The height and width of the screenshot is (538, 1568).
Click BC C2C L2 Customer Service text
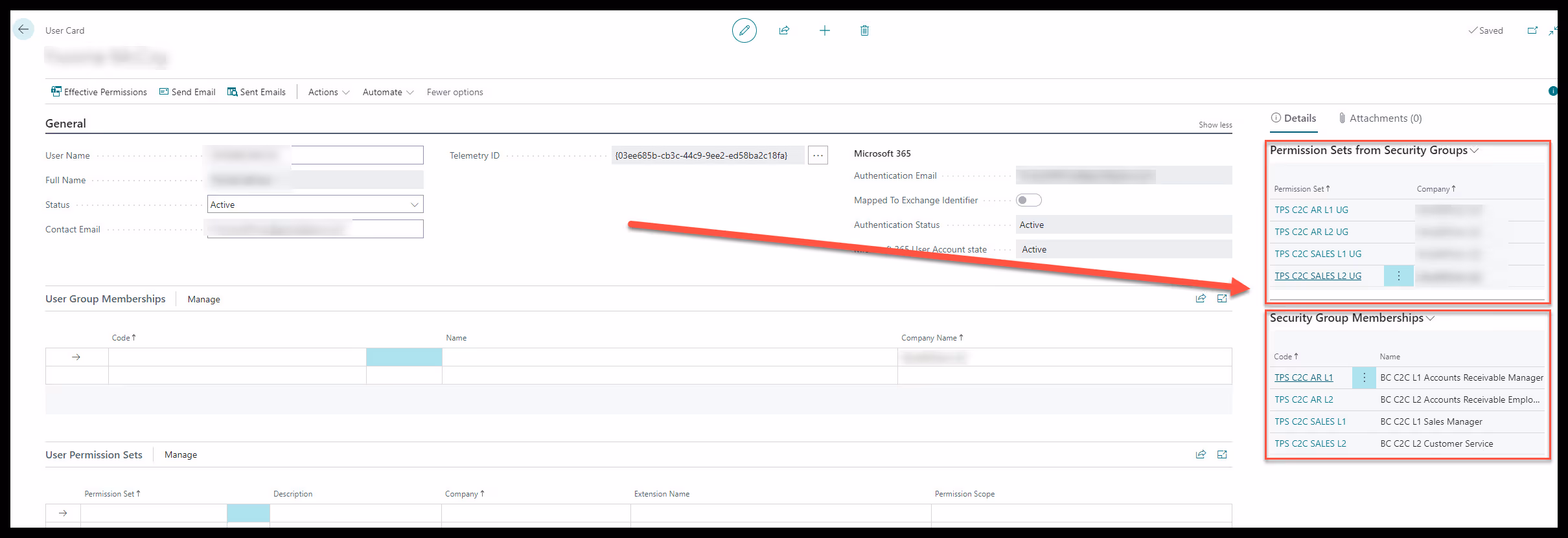click(1436, 443)
